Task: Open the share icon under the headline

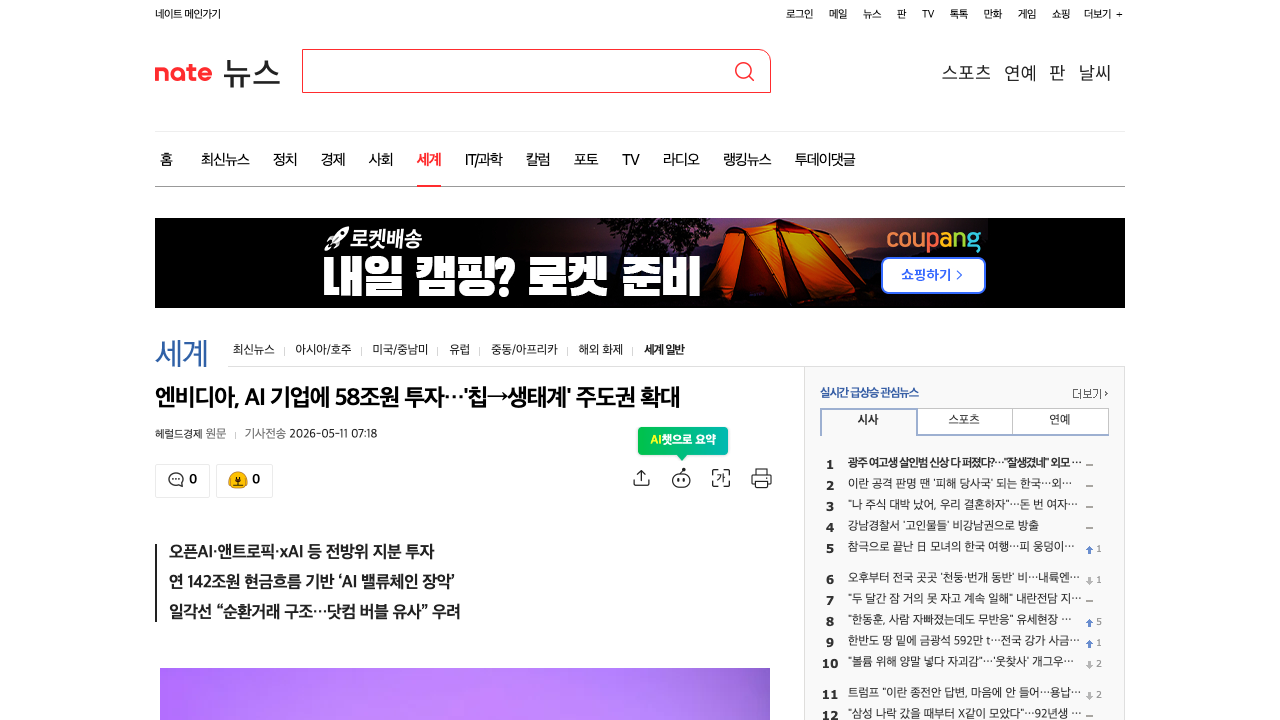Action: (x=642, y=478)
